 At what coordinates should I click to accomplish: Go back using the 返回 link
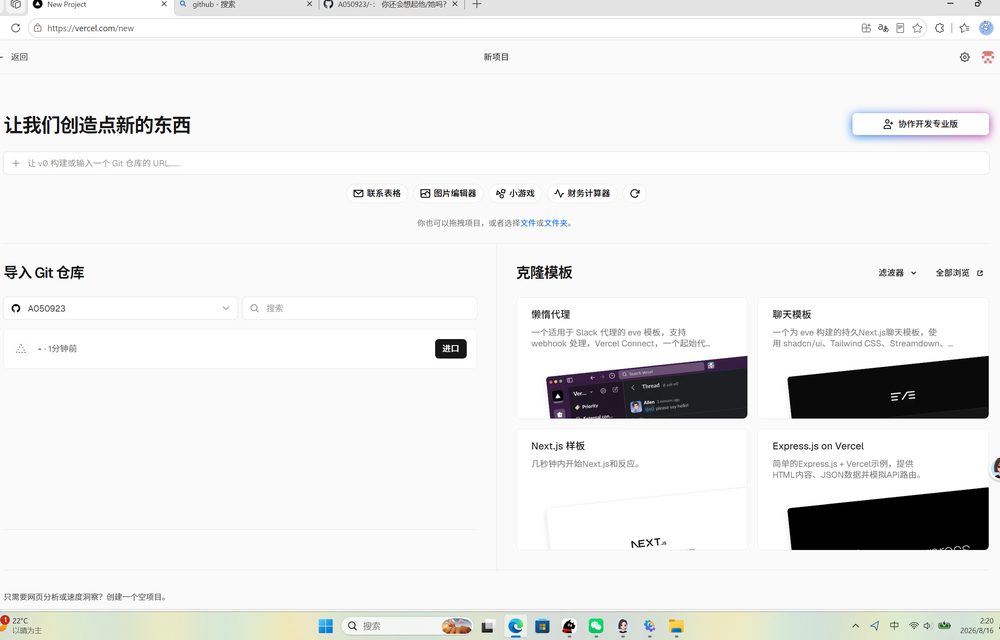click(15, 57)
